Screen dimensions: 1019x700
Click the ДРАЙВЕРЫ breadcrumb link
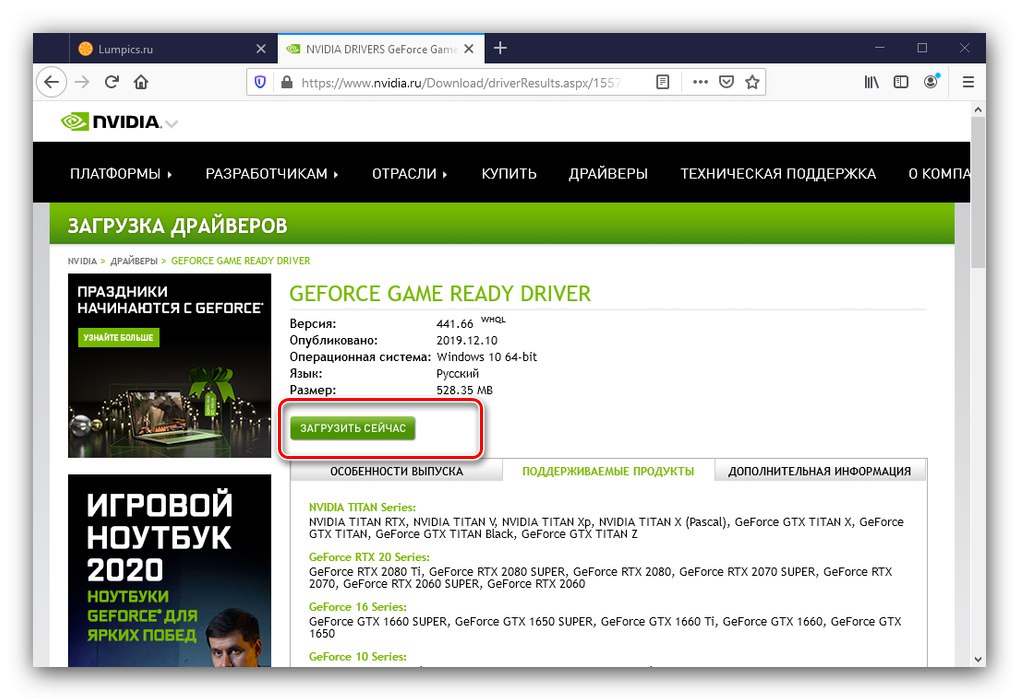pyautogui.click(x=134, y=261)
